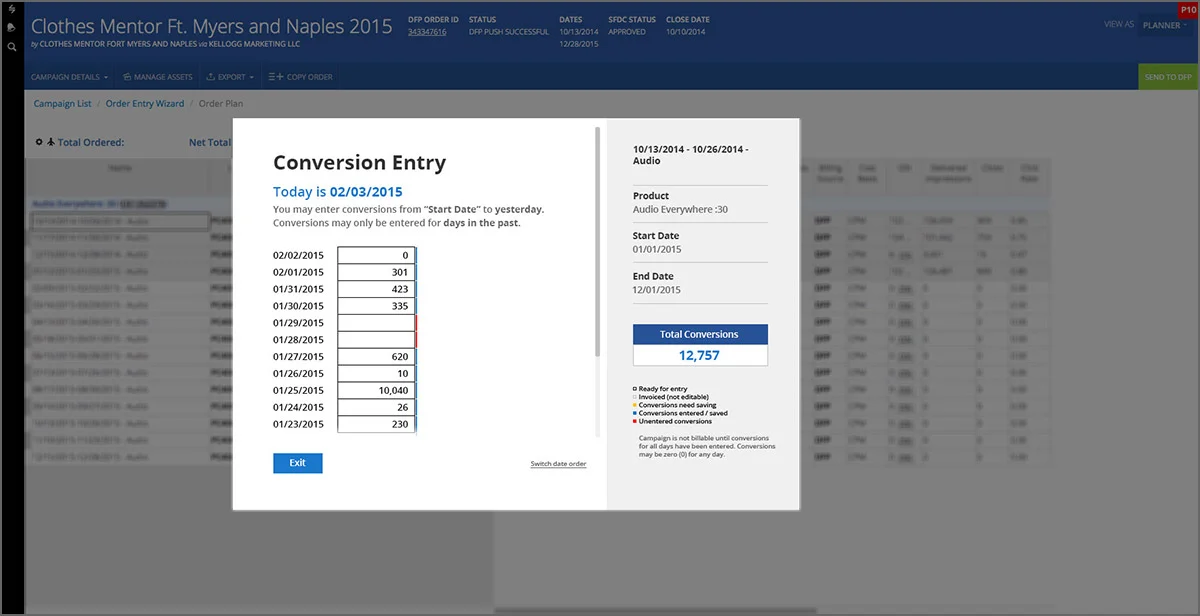The height and width of the screenshot is (616, 1200).
Task: Click the Exit button in Conversion Entry
Action: point(298,463)
